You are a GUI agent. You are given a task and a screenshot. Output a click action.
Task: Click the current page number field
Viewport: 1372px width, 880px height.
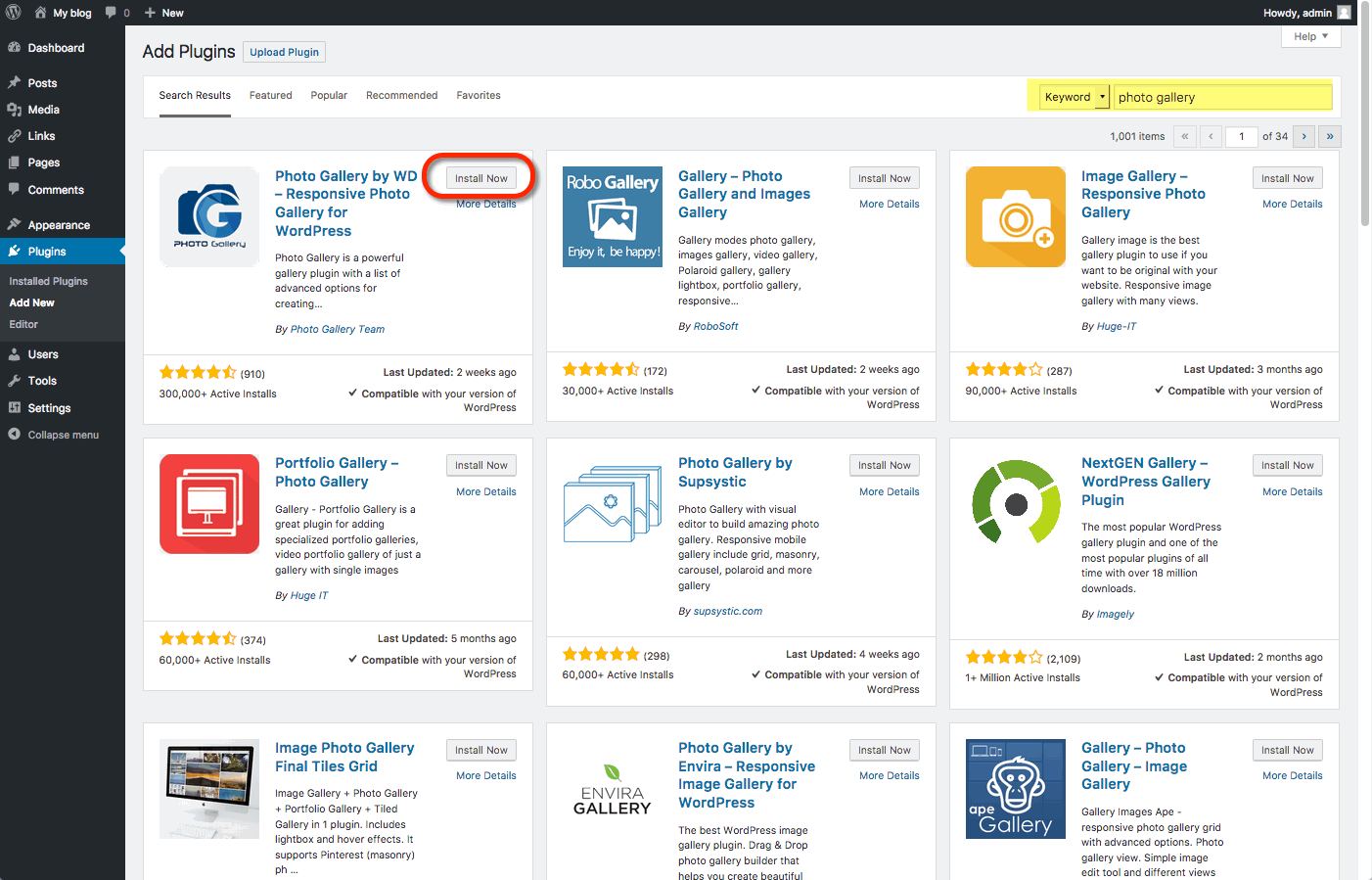pyautogui.click(x=1241, y=136)
